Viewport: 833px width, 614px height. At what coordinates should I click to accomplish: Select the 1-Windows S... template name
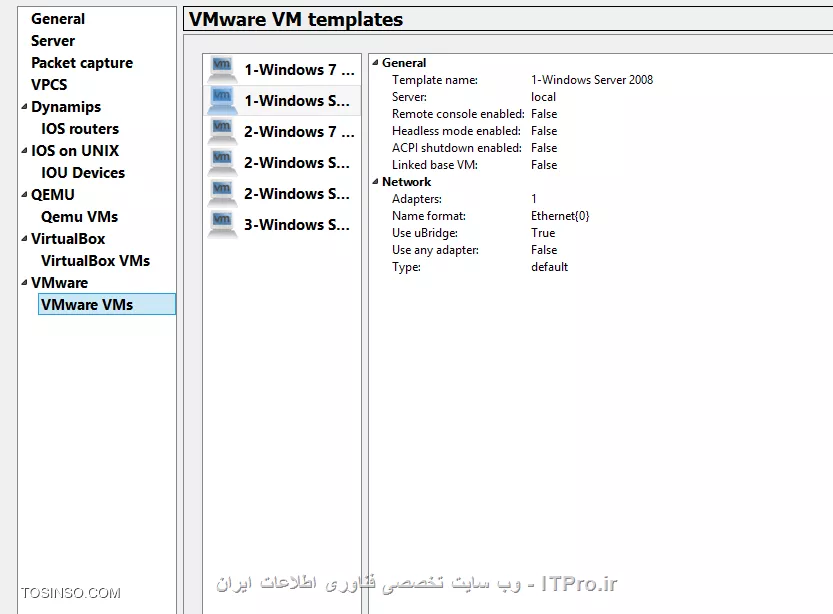297,100
